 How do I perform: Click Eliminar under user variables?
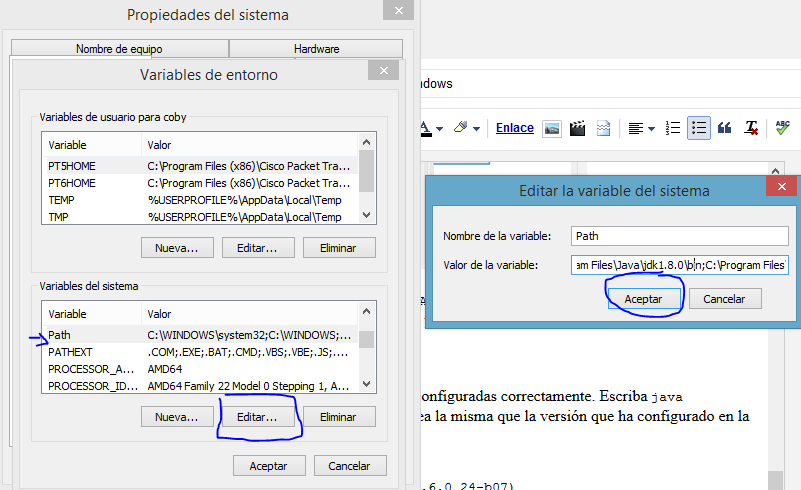point(339,248)
